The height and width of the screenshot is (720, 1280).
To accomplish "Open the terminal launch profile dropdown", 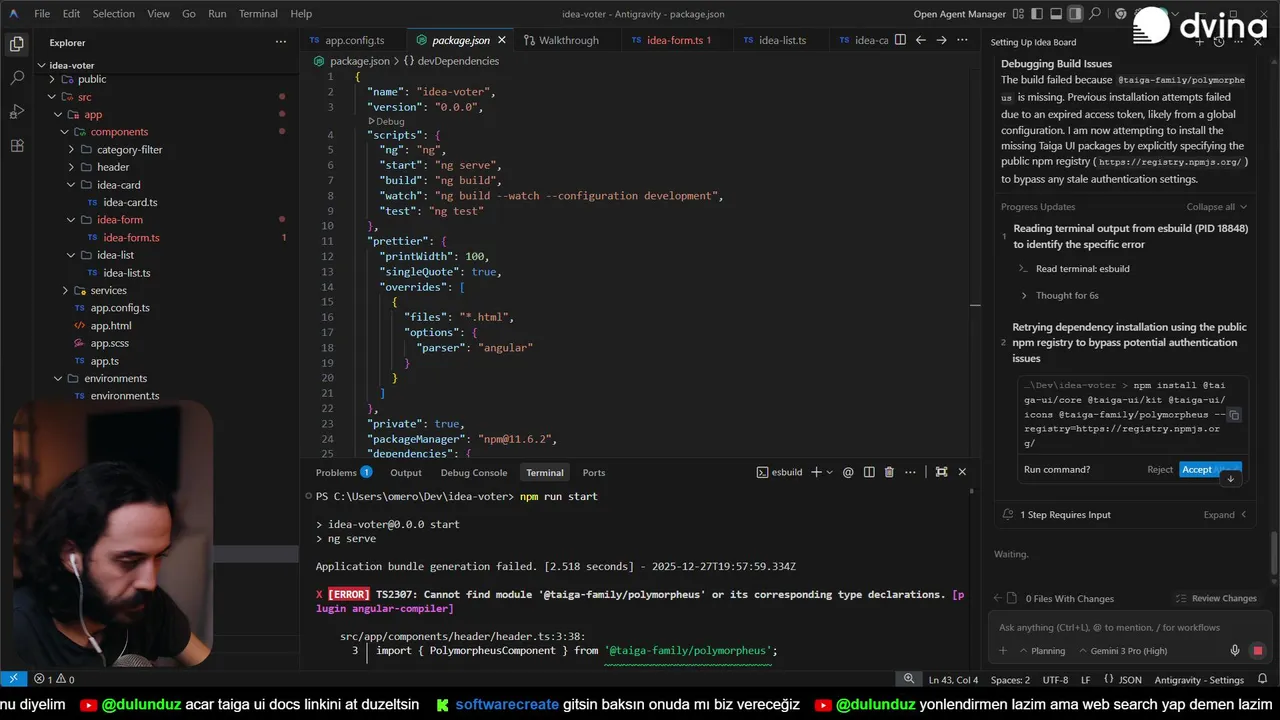I will coord(830,472).
